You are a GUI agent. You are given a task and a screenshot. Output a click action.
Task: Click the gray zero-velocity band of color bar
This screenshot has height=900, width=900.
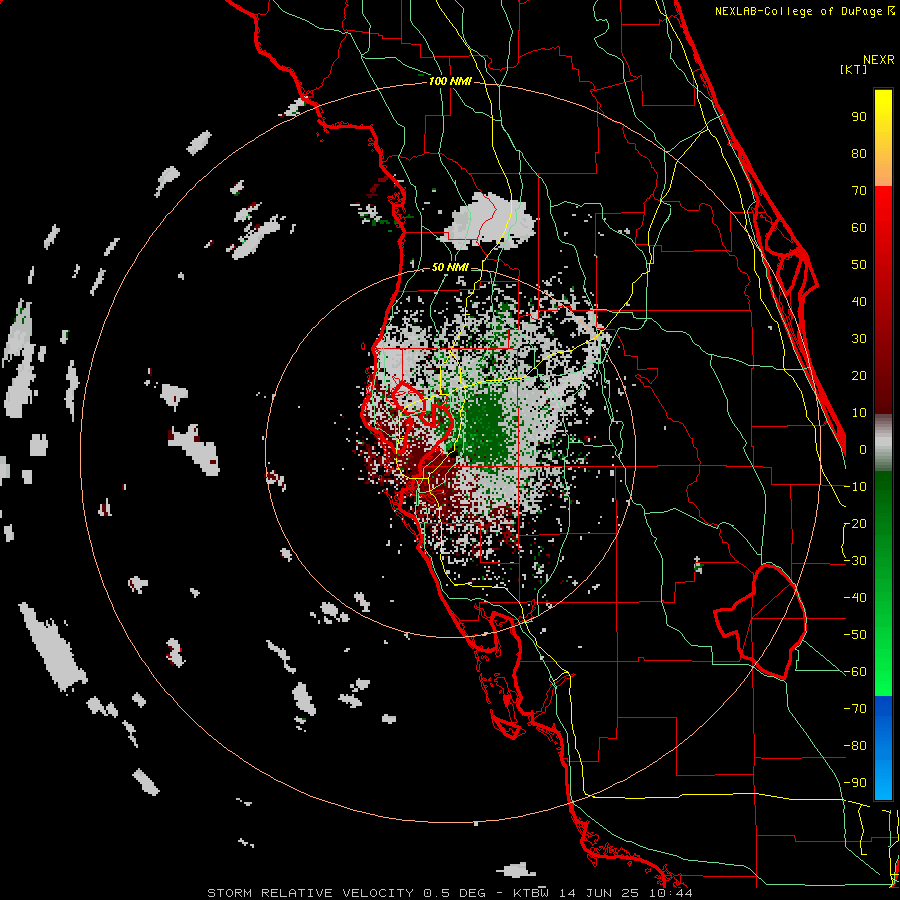(883, 443)
